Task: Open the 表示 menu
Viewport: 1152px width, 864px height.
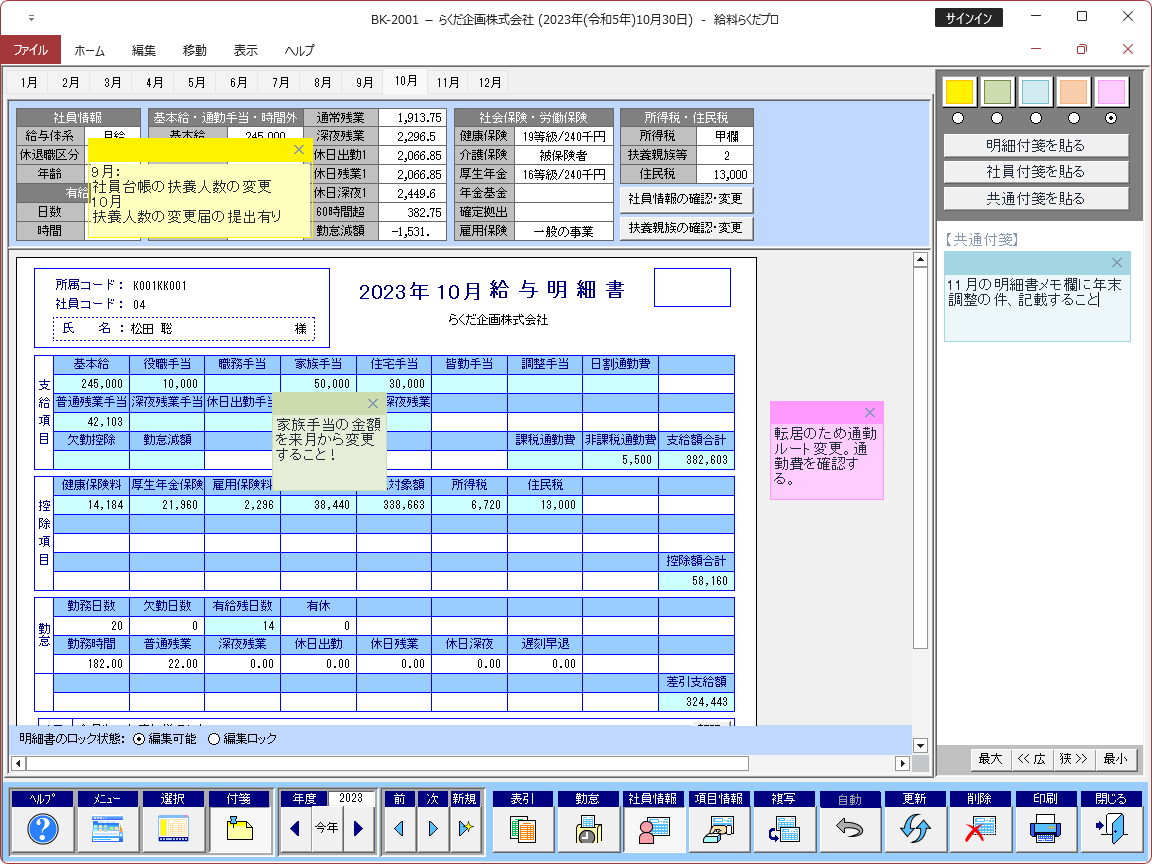Action: [x=245, y=51]
